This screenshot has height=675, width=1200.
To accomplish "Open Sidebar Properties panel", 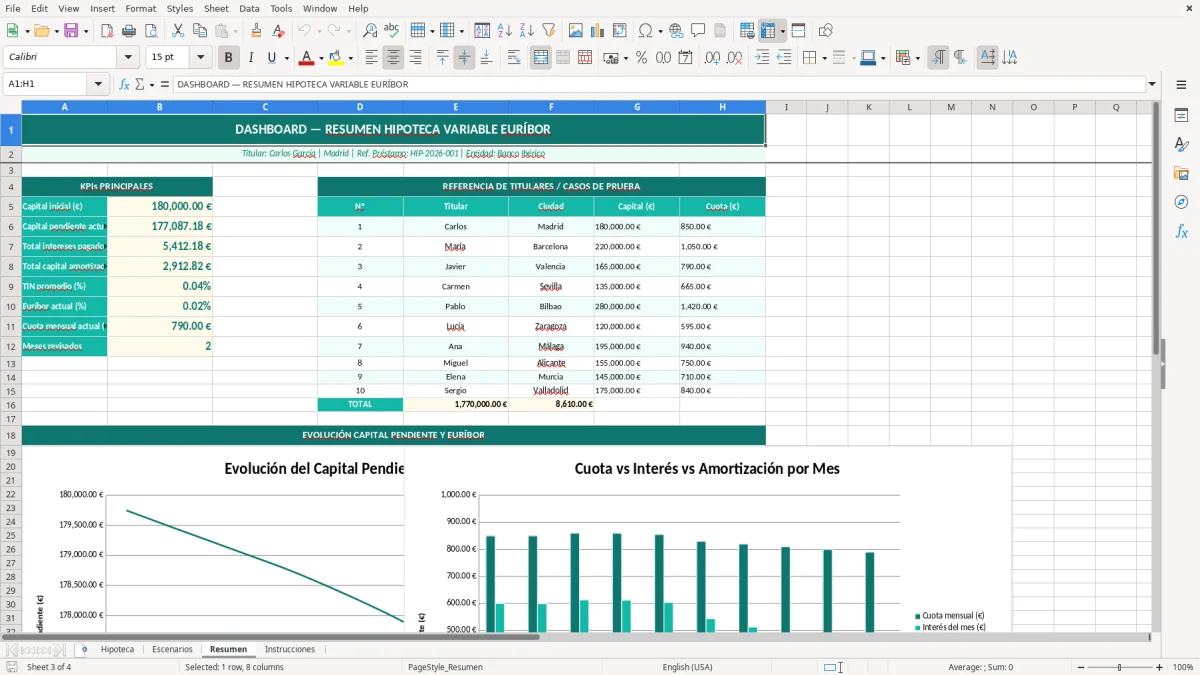I will tap(1181, 115).
